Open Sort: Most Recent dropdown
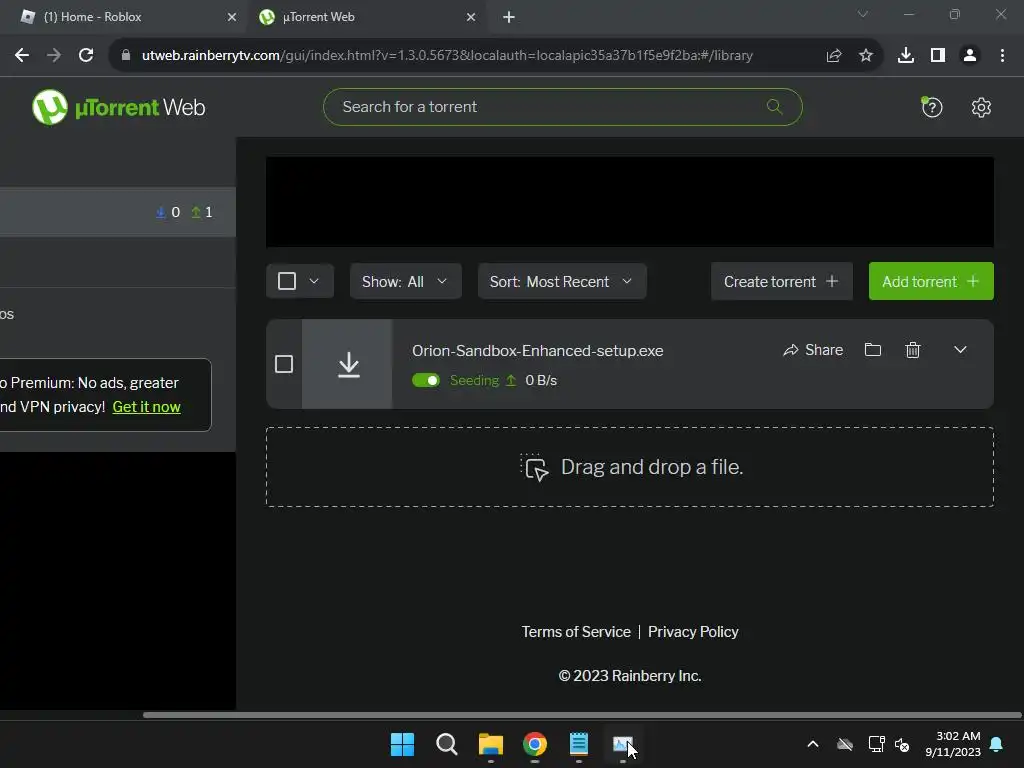The image size is (1024, 768). point(562,281)
